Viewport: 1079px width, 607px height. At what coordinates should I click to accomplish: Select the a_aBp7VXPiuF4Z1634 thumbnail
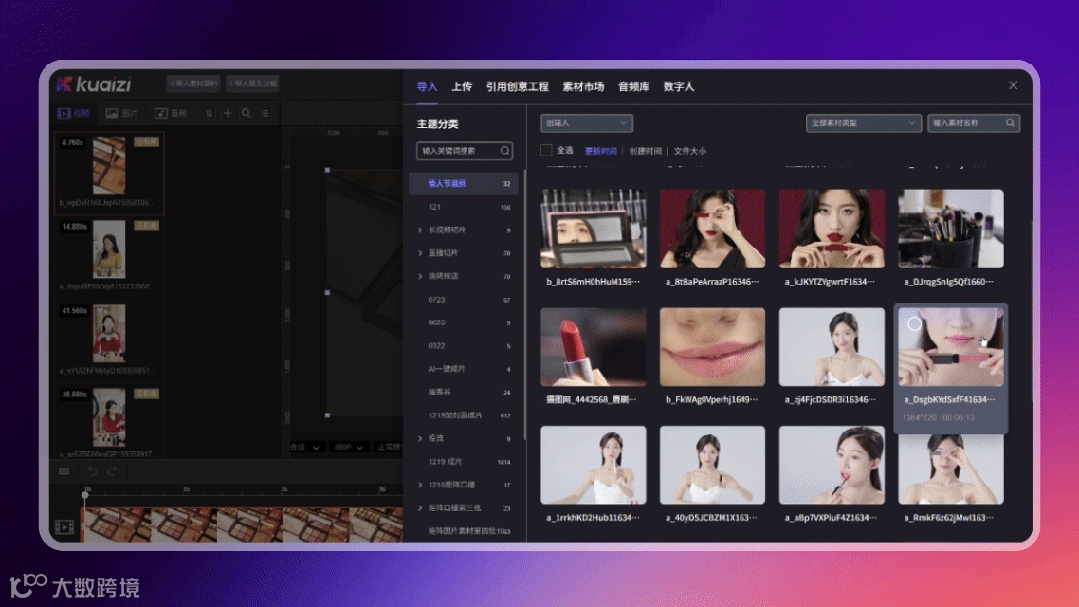(x=832, y=465)
